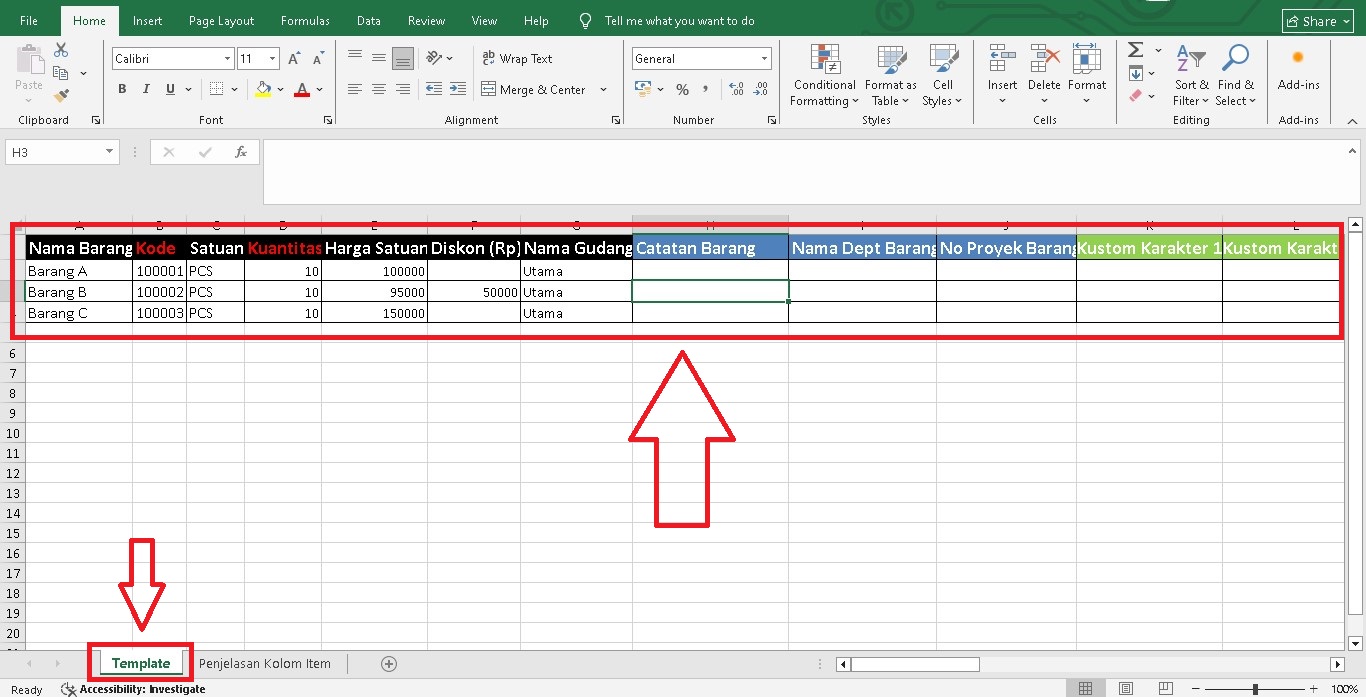Open the Penjelasan Kolom Item sheet tab
This screenshot has width=1366, height=697.
(x=264, y=663)
